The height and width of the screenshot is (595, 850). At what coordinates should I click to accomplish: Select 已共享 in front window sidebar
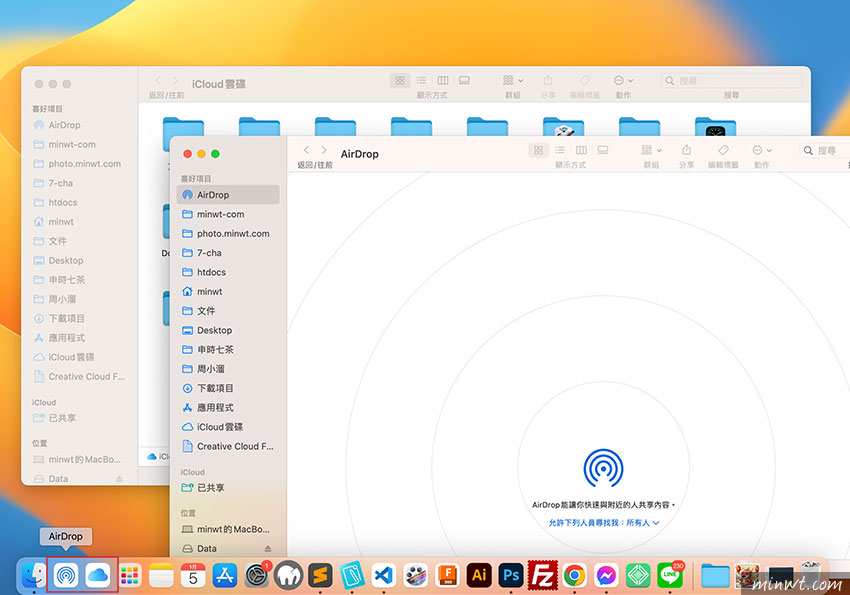point(228,488)
